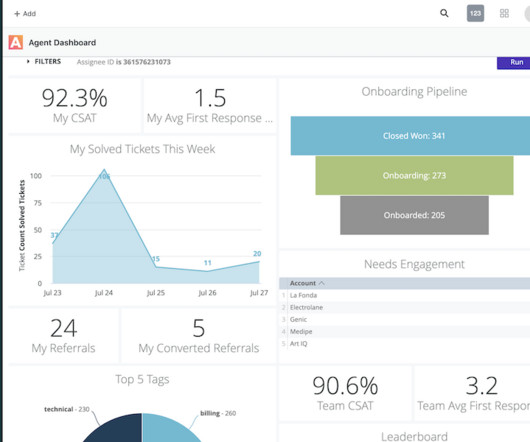Click the Onboarding Pipeline title
530x442 pixels.
pyautogui.click(x=414, y=92)
